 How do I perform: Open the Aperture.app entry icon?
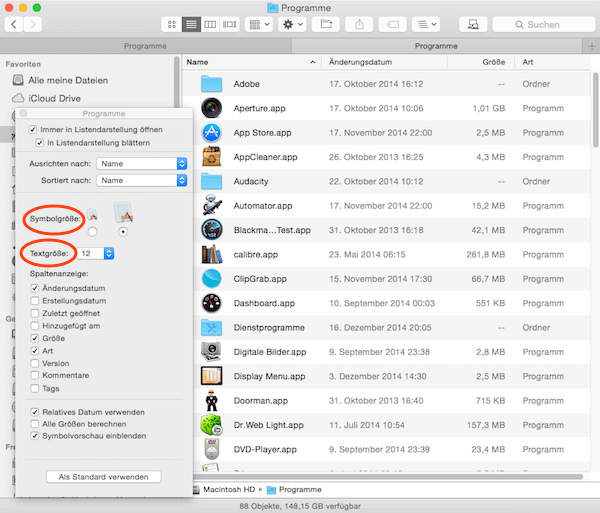[210, 108]
